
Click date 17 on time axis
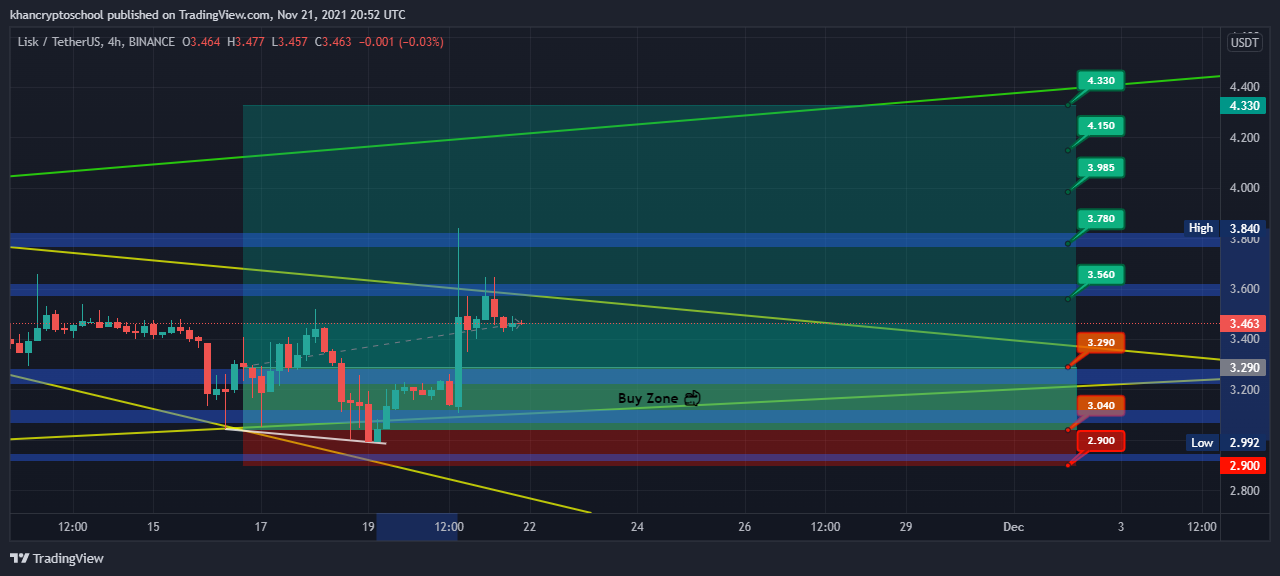coord(261,527)
